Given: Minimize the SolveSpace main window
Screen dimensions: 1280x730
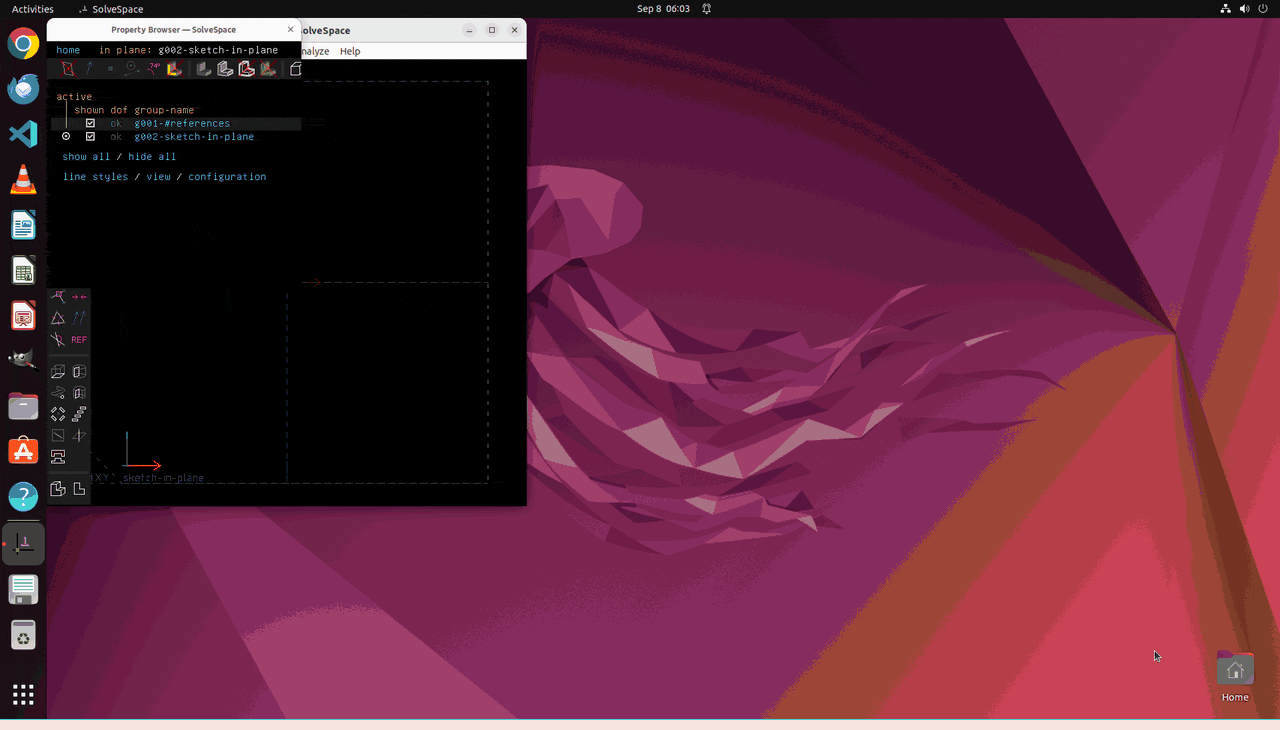Looking at the screenshot, I should tap(469, 30).
